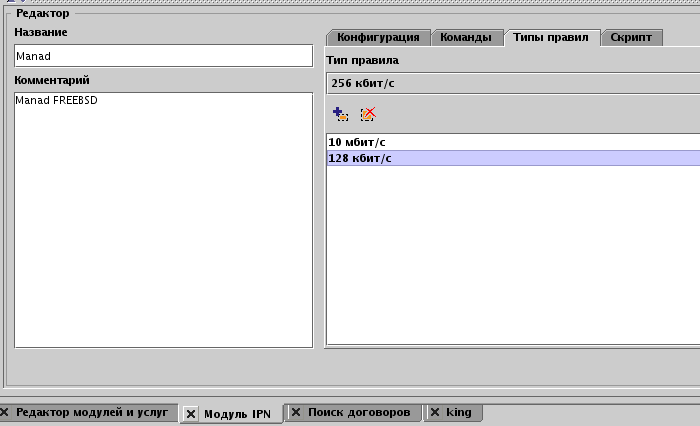The image size is (700, 426).
Task: Switch to the Команды tab
Action: click(x=467, y=38)
